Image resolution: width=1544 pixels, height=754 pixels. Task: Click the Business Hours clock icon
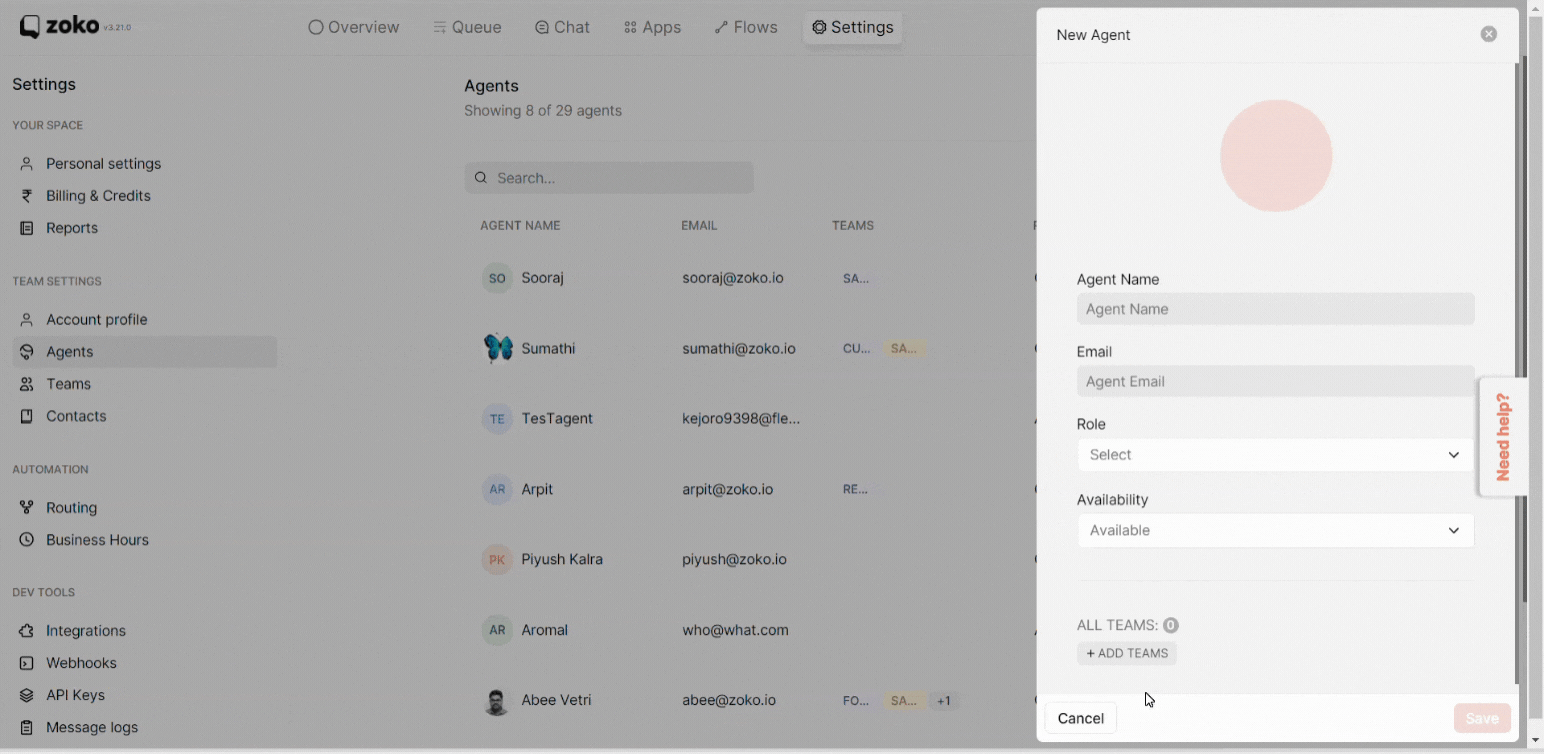27,540
